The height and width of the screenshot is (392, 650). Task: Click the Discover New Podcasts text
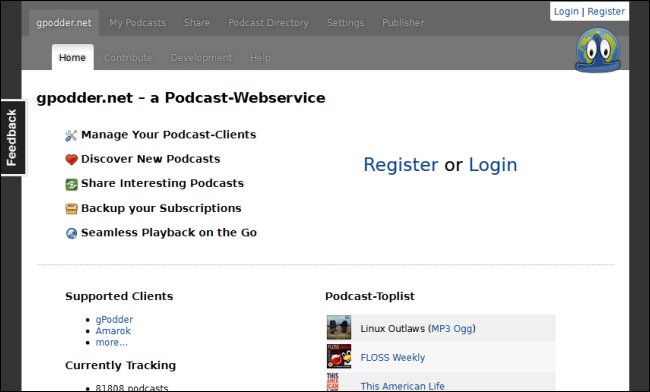pyautogui.click(x=150, y=159)
